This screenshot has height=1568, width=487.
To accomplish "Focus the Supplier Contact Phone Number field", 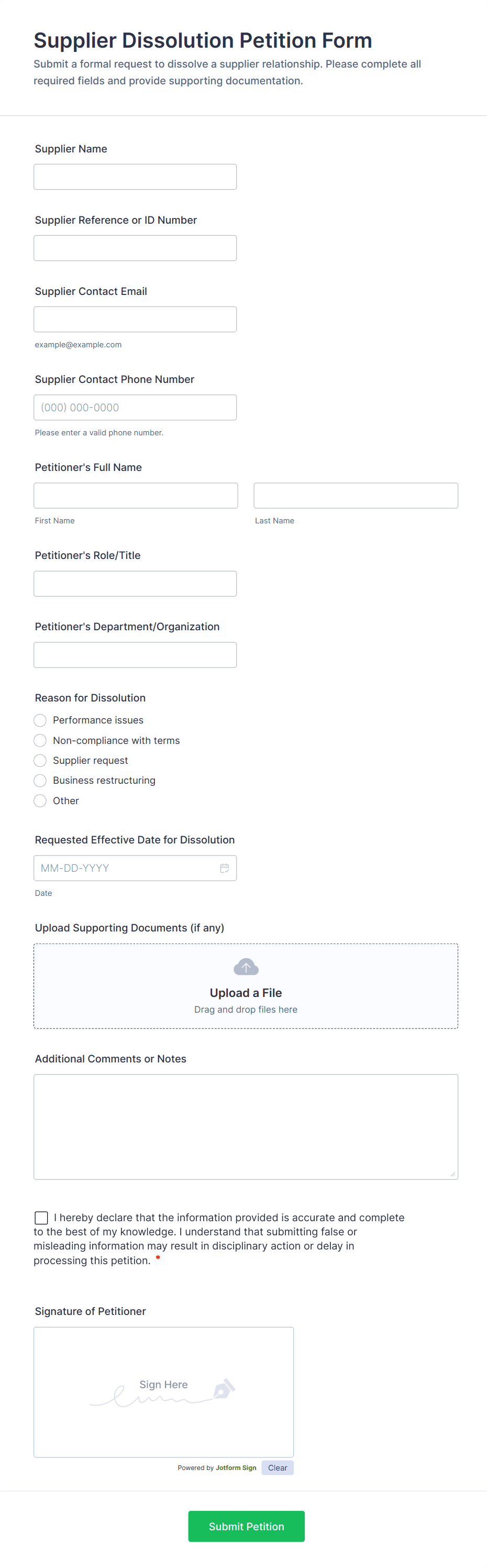I will tap(135, 407).
